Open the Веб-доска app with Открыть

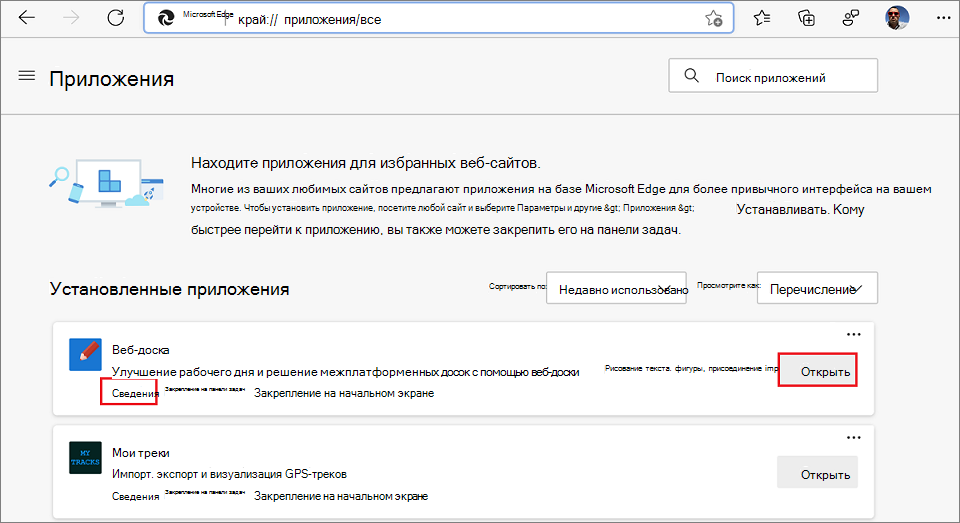click(x=817, y=369)
